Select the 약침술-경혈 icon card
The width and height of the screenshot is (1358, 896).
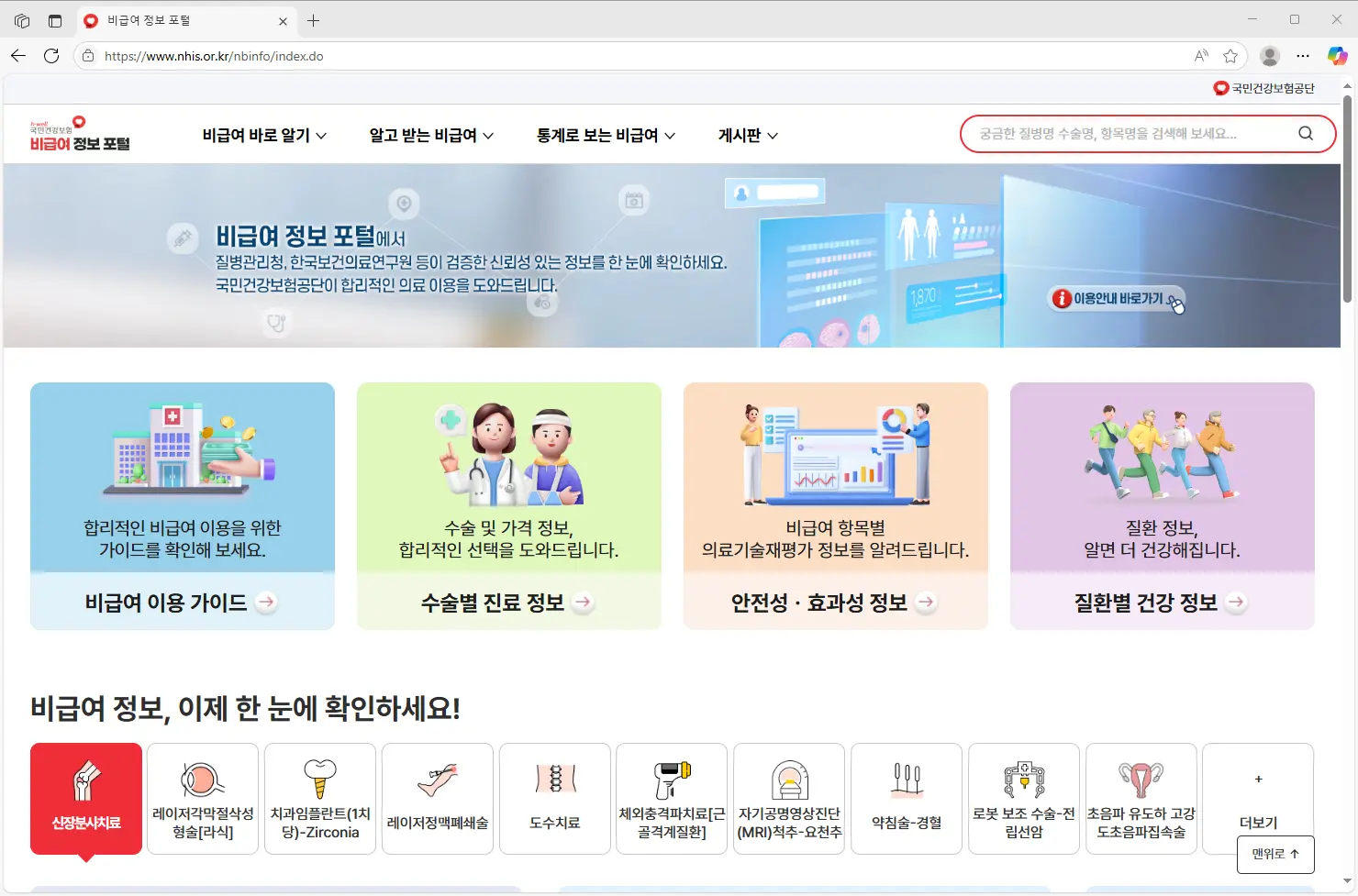tap(907, 799)
